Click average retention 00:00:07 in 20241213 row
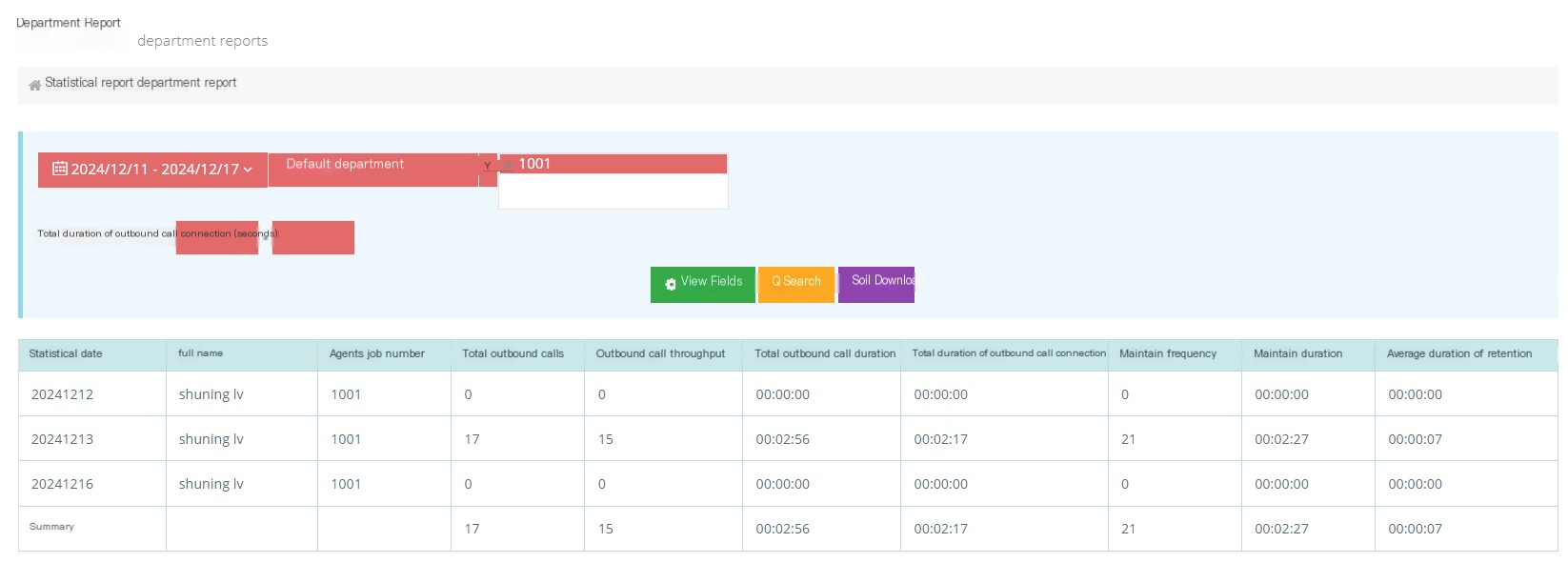This screenshot has height=563, width=1568. tap(1415, 439)
